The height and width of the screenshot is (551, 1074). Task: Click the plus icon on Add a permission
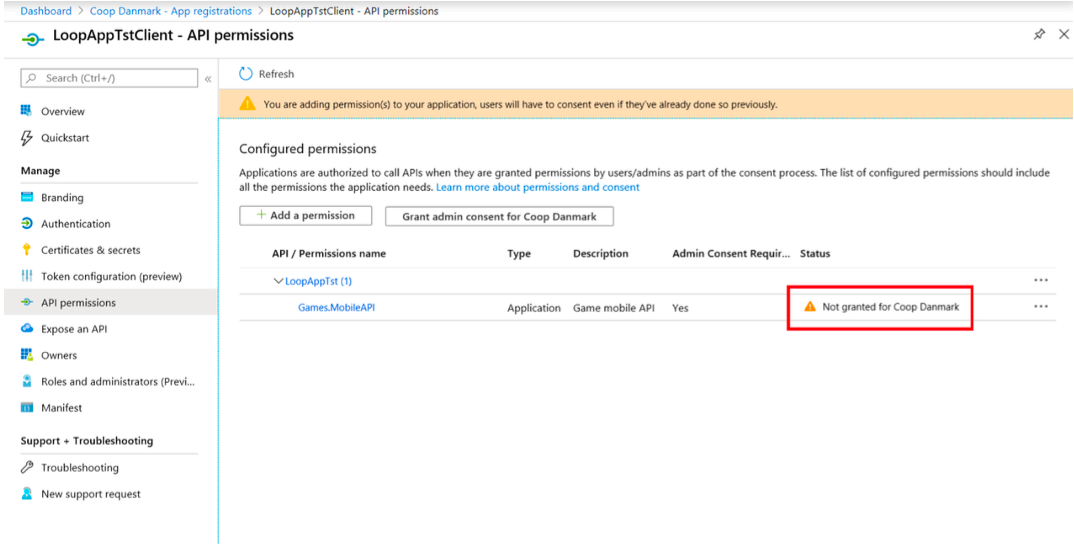coord(260,215)
